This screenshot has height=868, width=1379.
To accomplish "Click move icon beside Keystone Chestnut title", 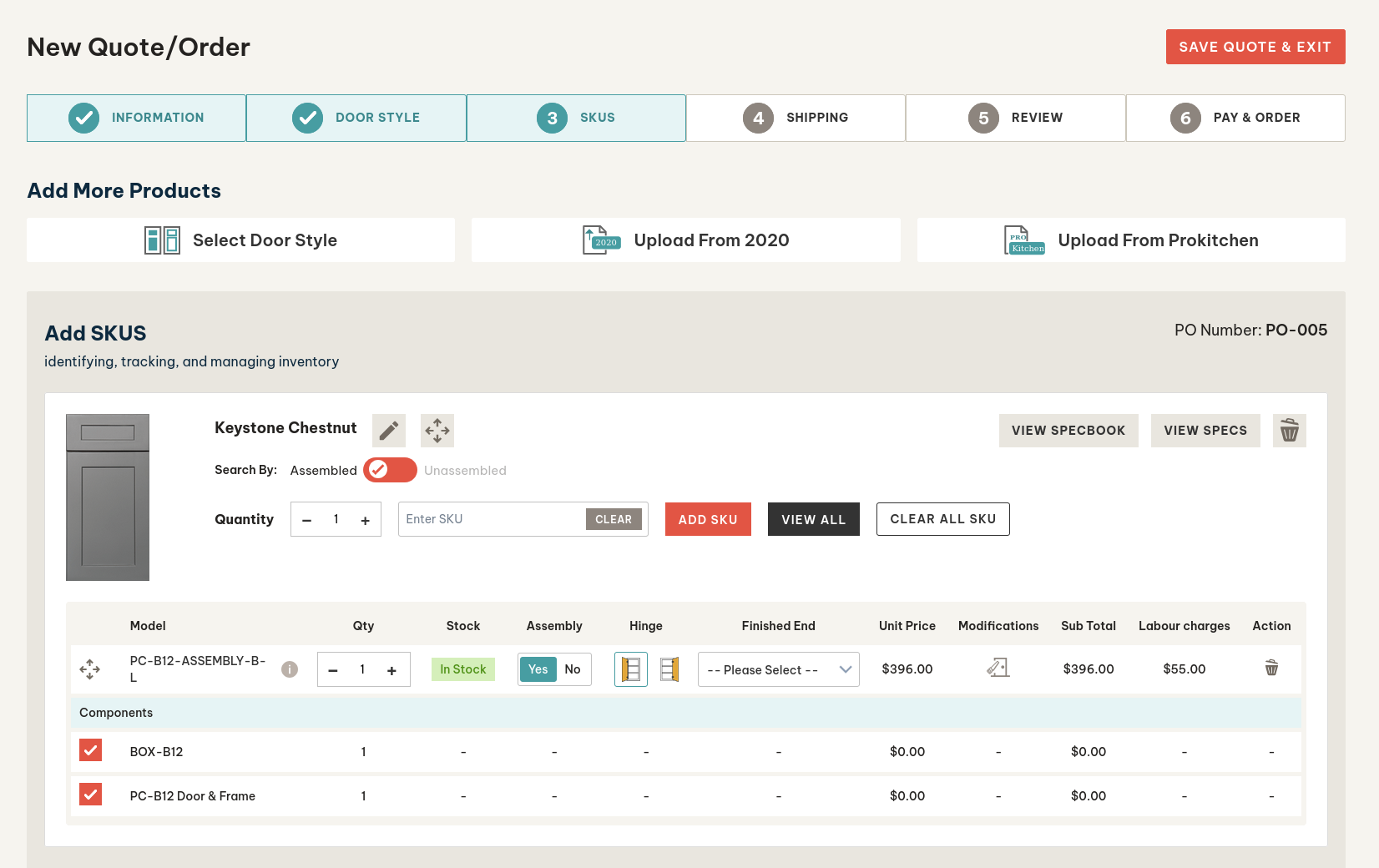I will (437, 431).
